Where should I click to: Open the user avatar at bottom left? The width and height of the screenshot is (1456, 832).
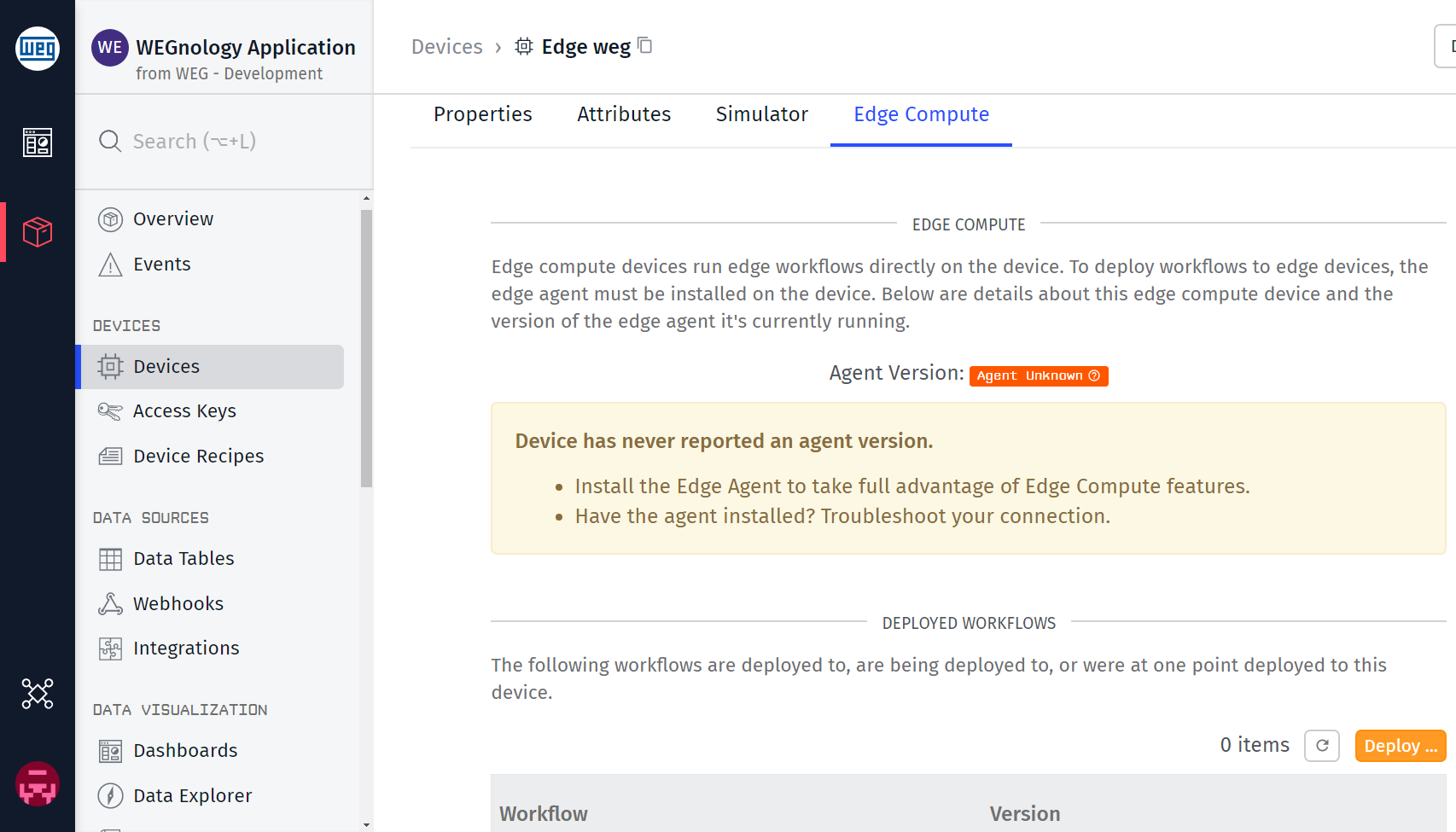(x=38, y=784)
